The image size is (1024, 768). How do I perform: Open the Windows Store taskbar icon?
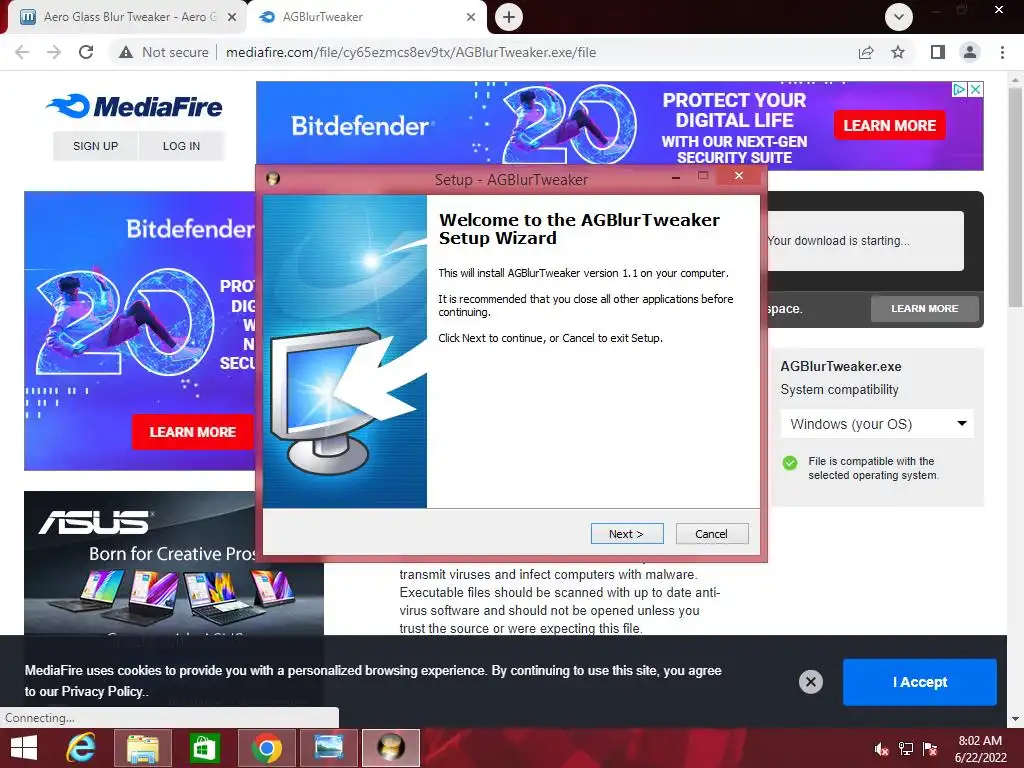[x=204, y=748]
